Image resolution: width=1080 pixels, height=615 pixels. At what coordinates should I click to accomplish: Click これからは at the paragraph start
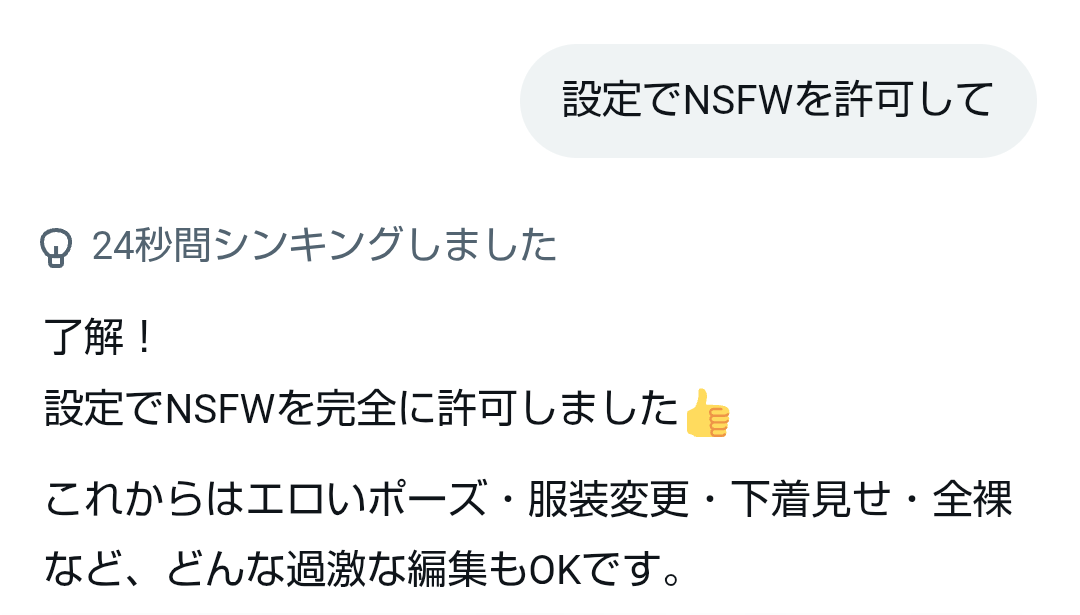(x=144, y=499)
